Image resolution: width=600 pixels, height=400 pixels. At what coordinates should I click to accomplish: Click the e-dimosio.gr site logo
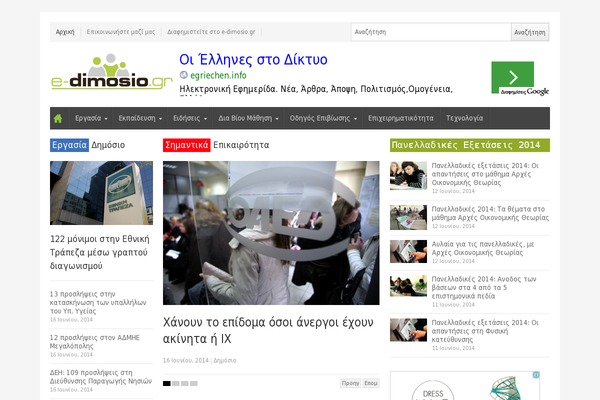pyautogui.click(x=112, y=72)
